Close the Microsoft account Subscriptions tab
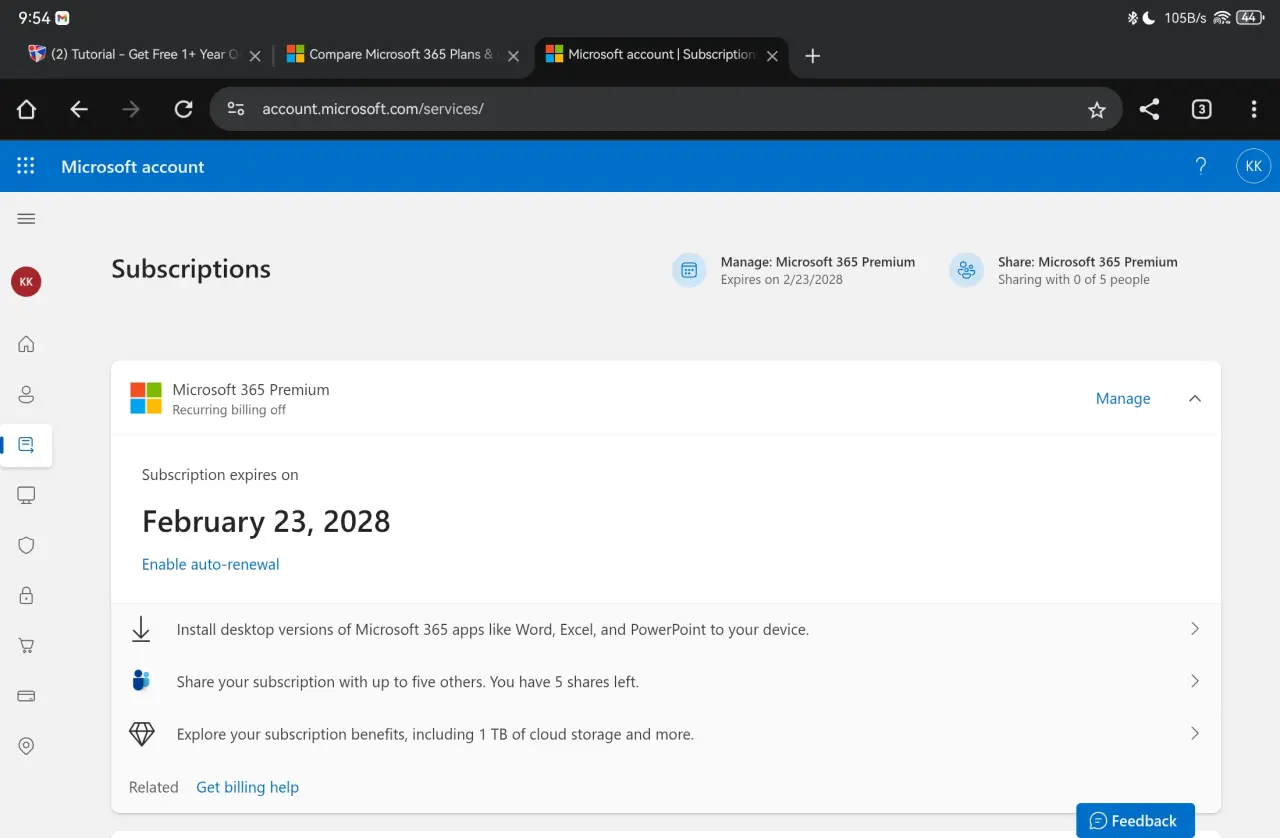The width and height of the screenshot is (1280, 838). click(772, 56)
